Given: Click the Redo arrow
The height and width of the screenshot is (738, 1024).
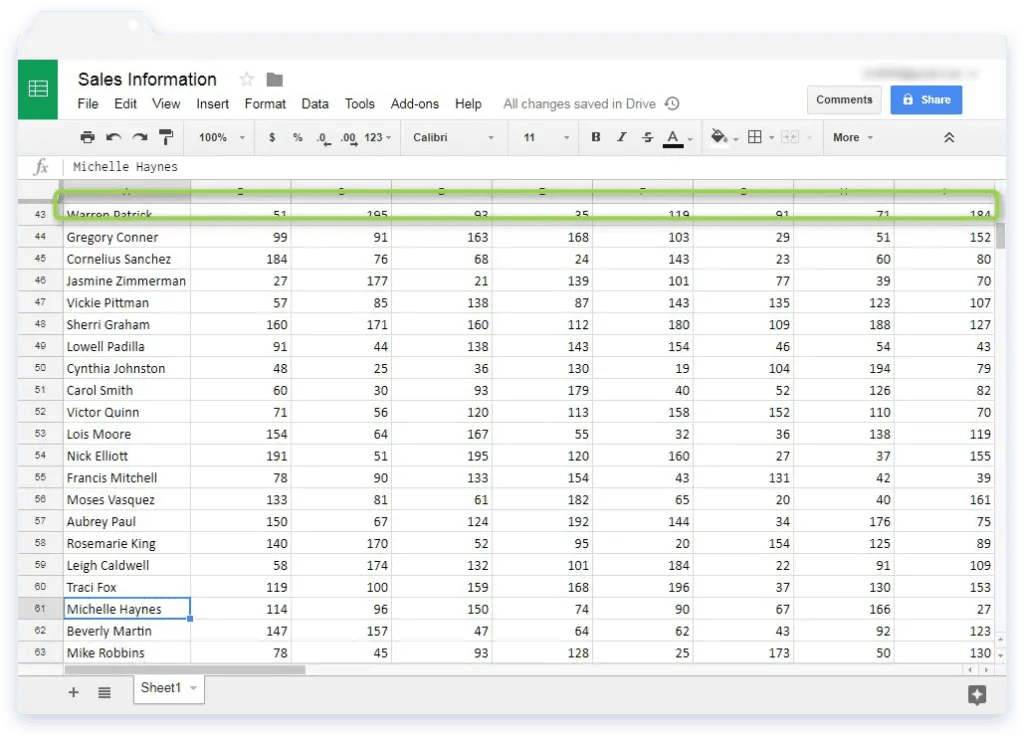Looking at the screenshot, I should tap(140, 137).
